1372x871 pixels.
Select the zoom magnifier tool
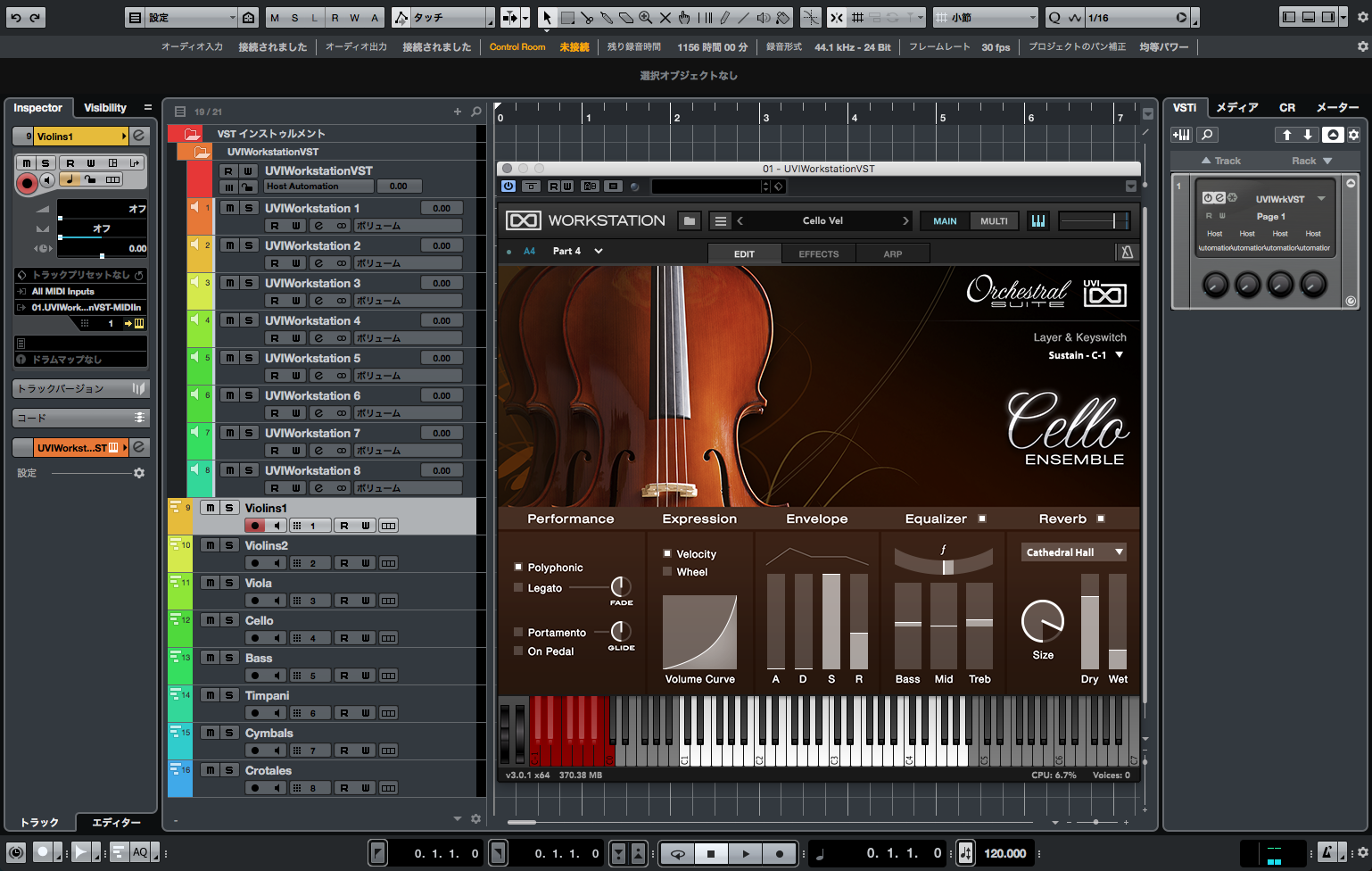[x=645, y=18]
